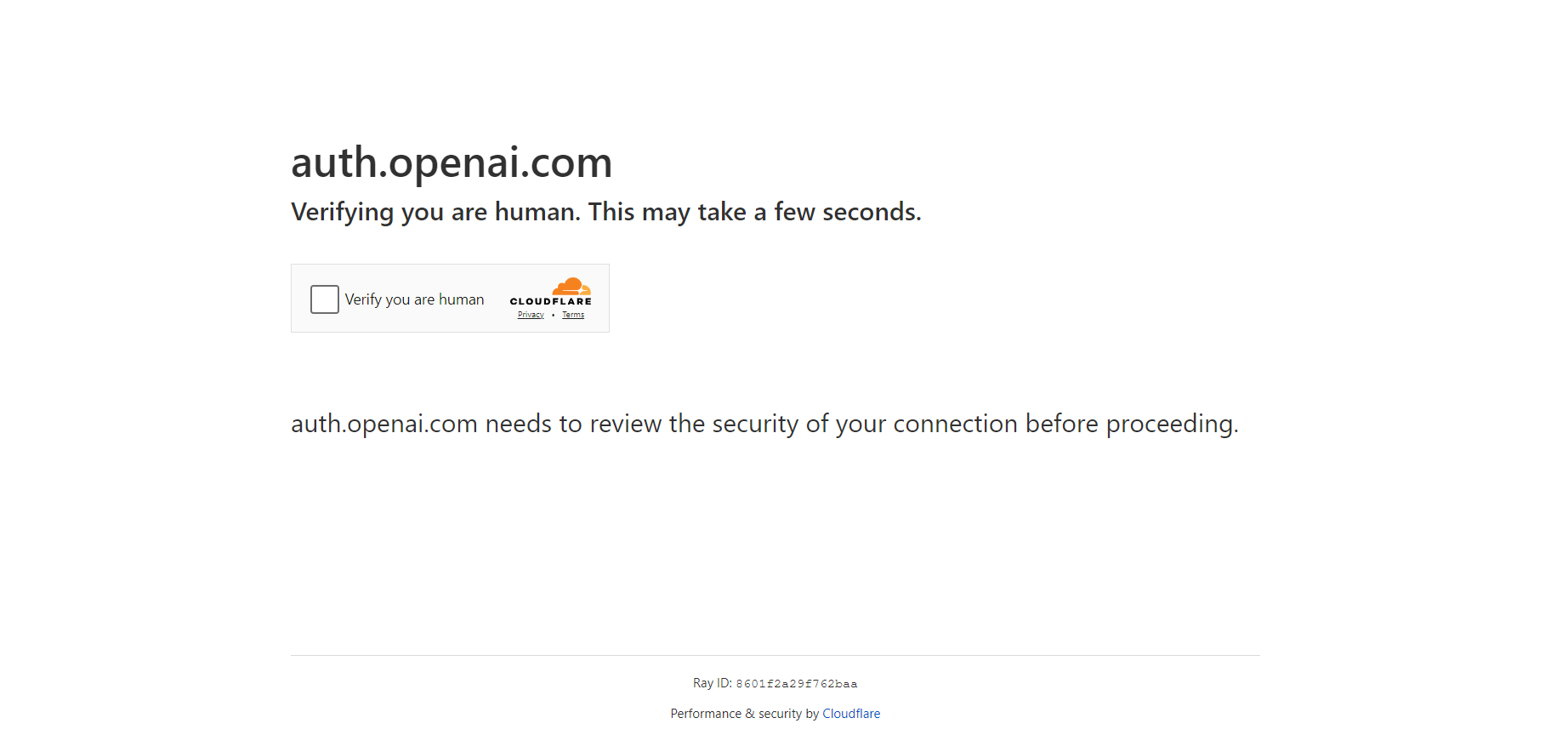The width and height of the screenshot is (1568, 735).
Task: Click the orange Cloudflare cloud icon
Action: (x=571, y=287)
